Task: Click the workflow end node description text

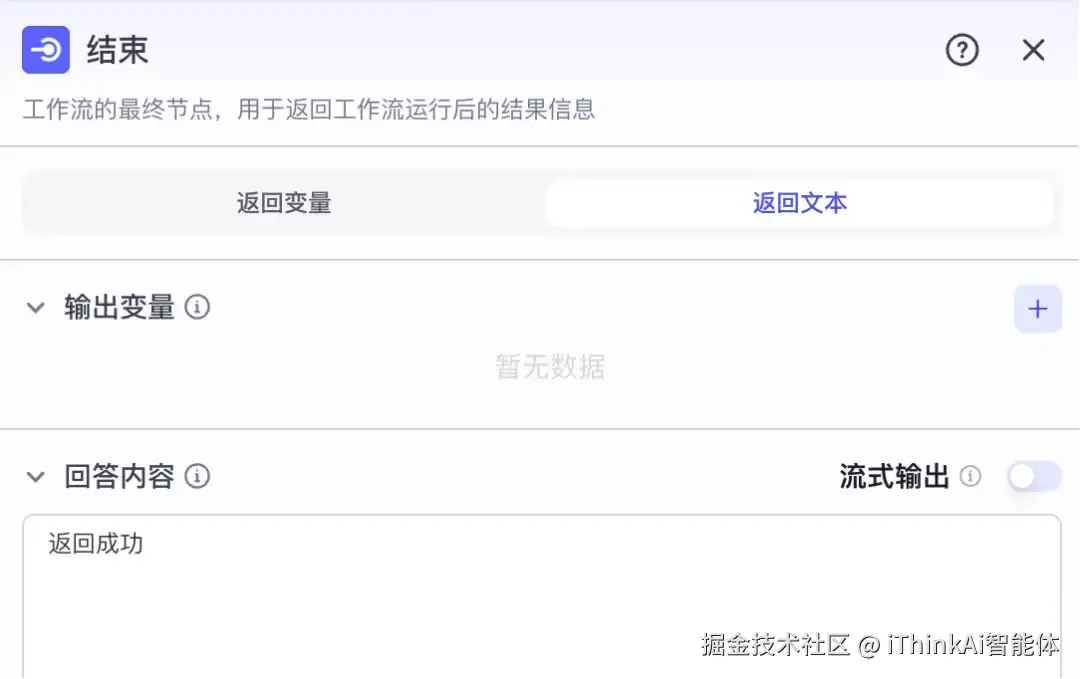Action: point(309,109)
